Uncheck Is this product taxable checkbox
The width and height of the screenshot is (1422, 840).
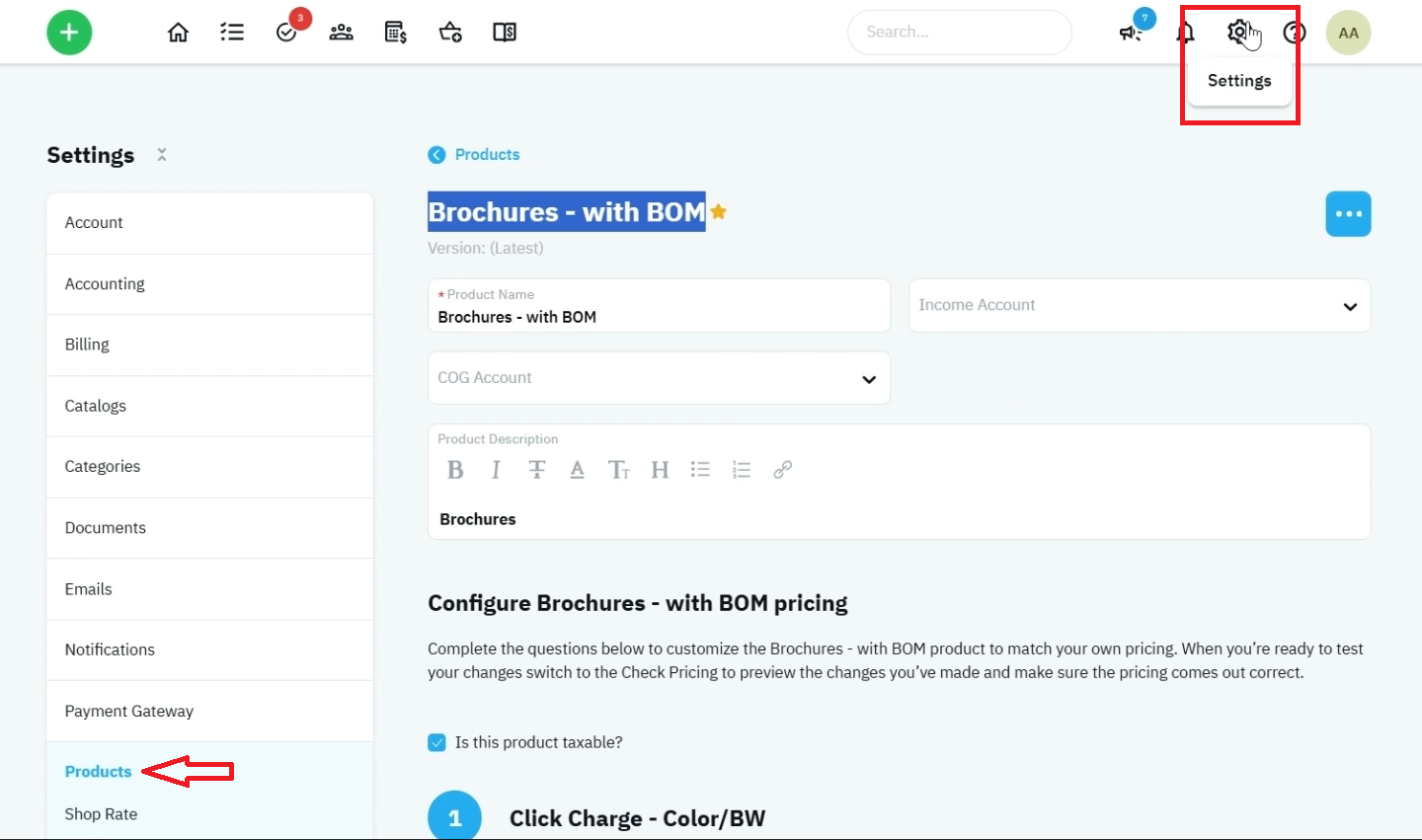[x=436, y=742]
